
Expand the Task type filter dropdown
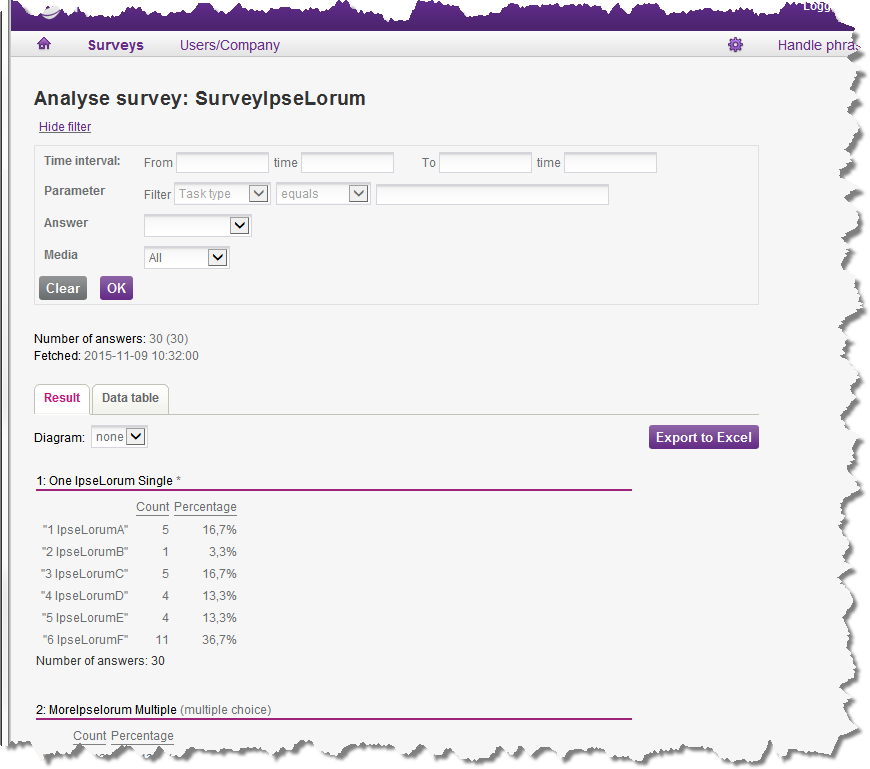click(222, 194)
